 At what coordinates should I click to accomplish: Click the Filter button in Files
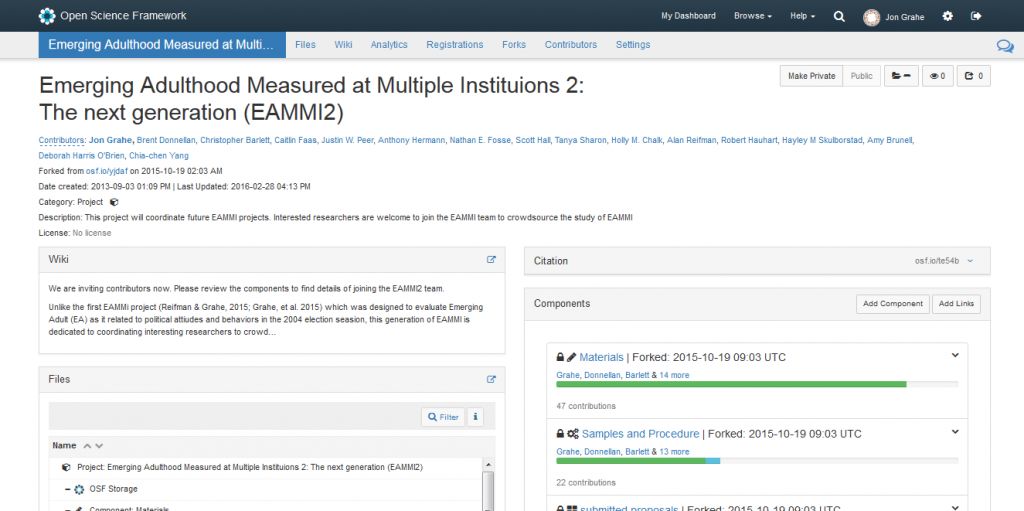coord(443,416)
